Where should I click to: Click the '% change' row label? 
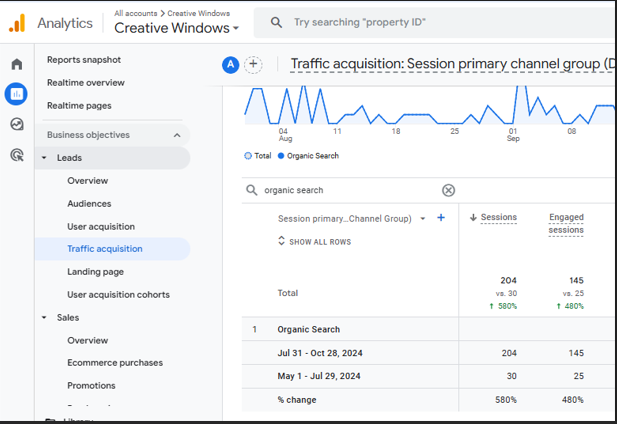point(297,400)
